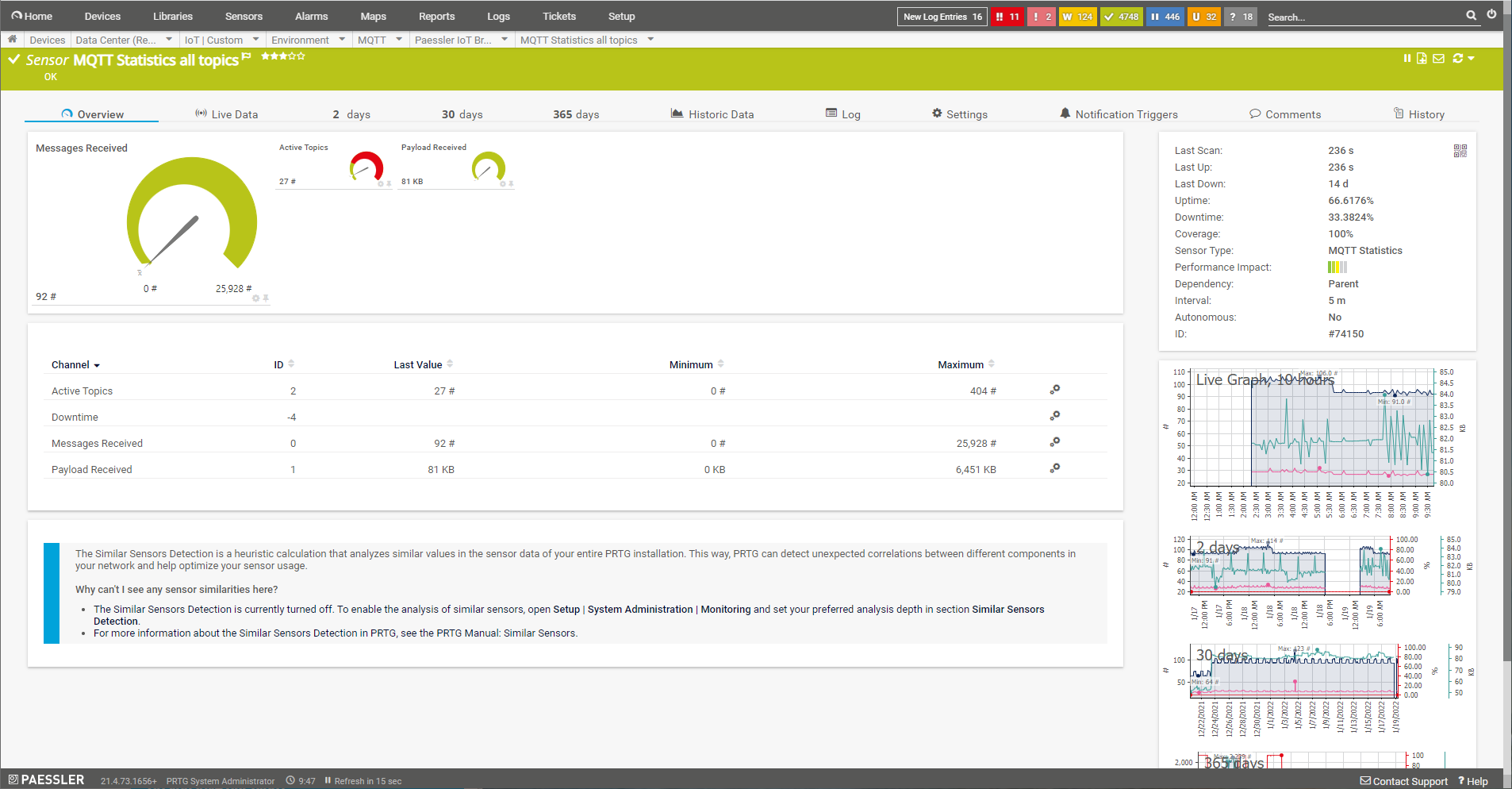1512x789 pixels.
Task: Click the add ticket document icon
Action: click(x=1422, y=58)
